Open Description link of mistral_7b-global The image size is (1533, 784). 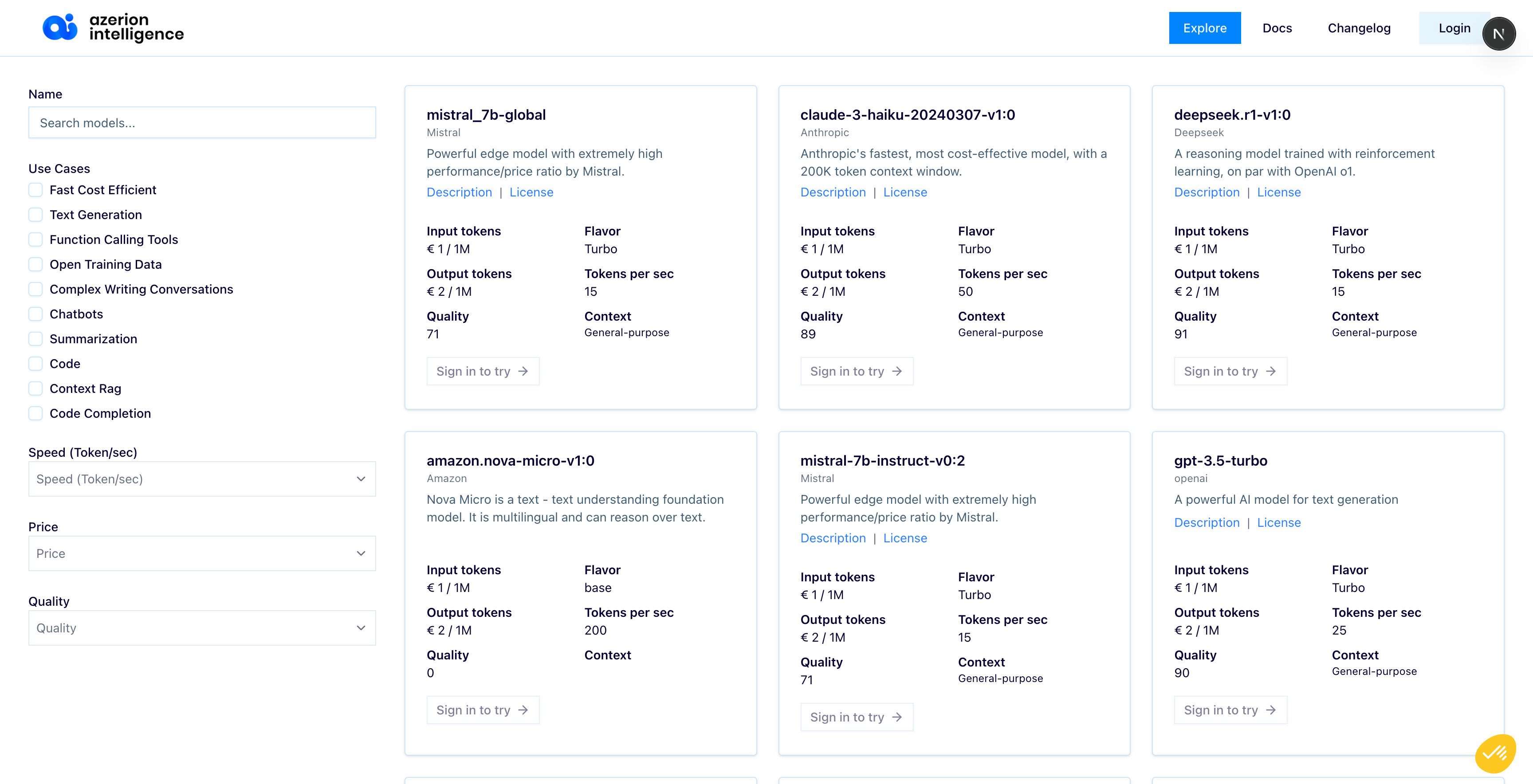coord(459,192)
